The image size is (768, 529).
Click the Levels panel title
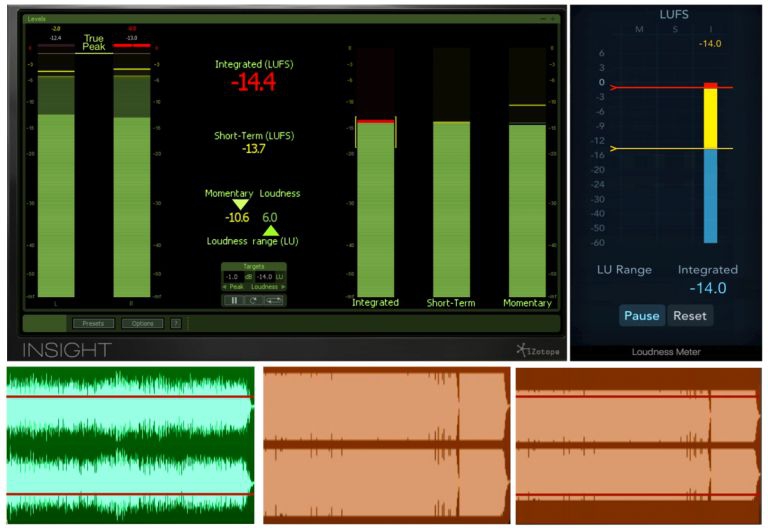point(37,19)
